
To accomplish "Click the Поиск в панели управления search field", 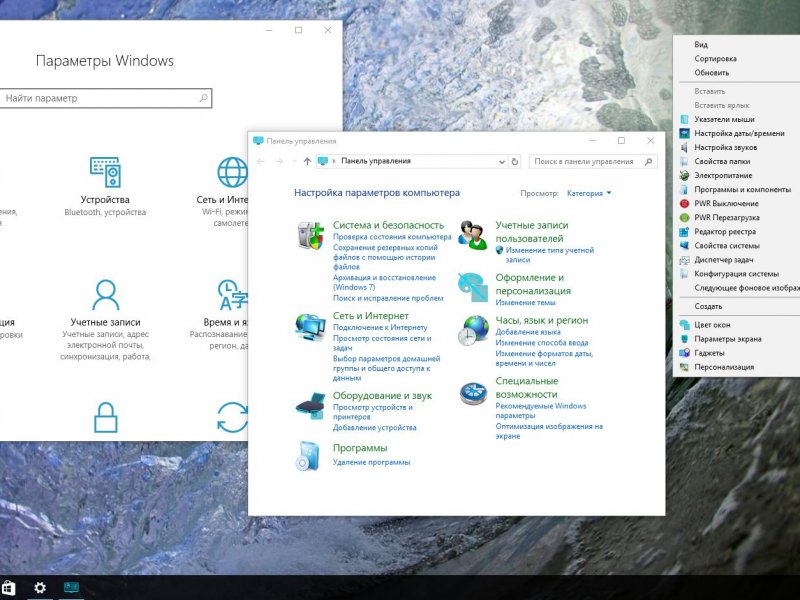I will click(593, 161).
